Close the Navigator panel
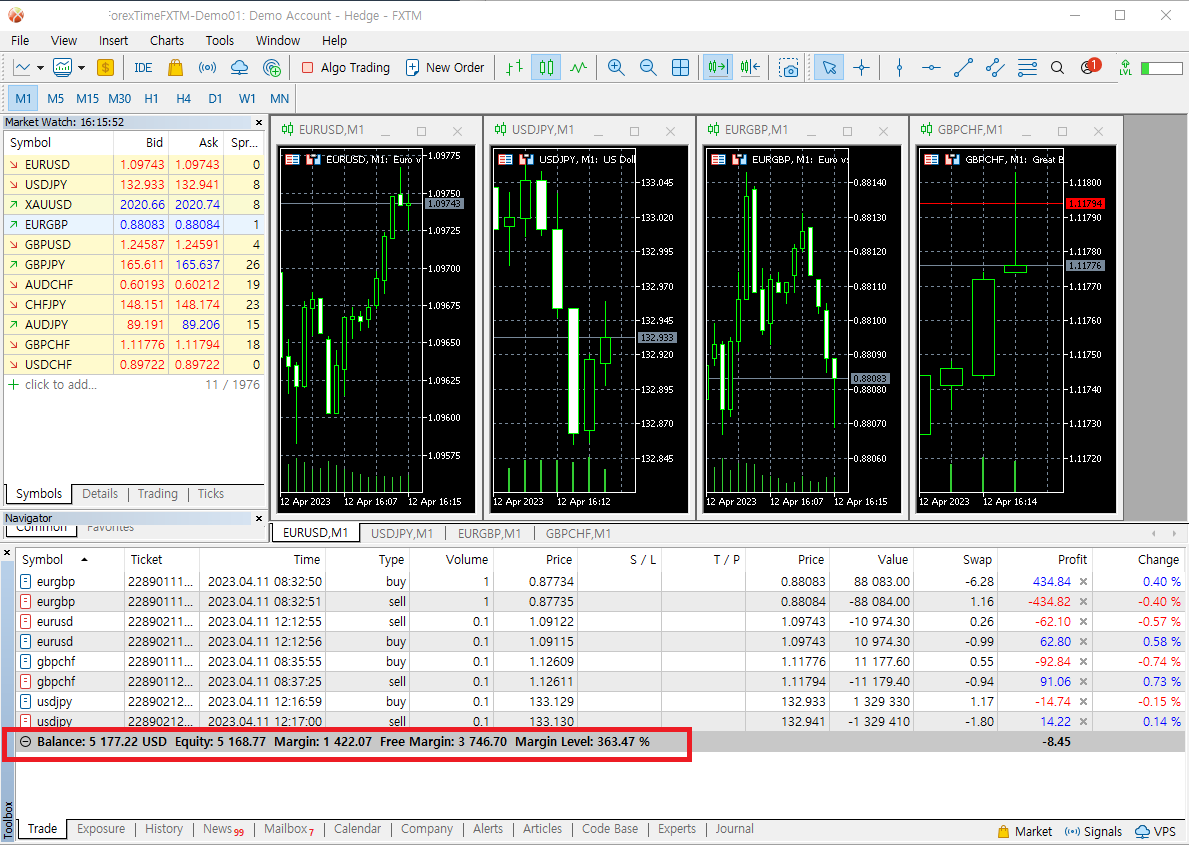Image resolution: width=1189 pixels, height=845 pixels. [259, 519]
